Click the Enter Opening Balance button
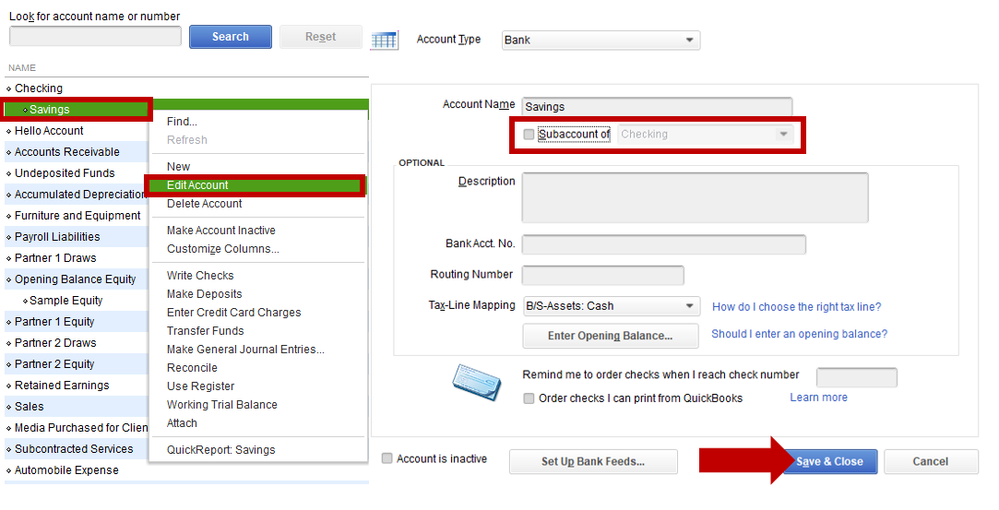The width and height of the screenshot is (999, 510). click(610, 336)
